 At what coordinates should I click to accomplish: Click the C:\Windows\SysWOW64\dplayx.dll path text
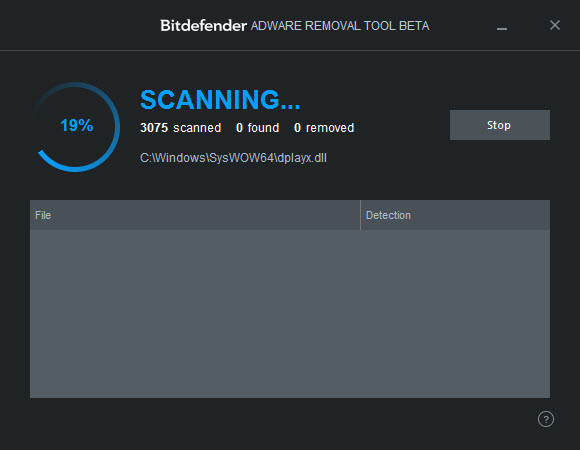(233, 158)
